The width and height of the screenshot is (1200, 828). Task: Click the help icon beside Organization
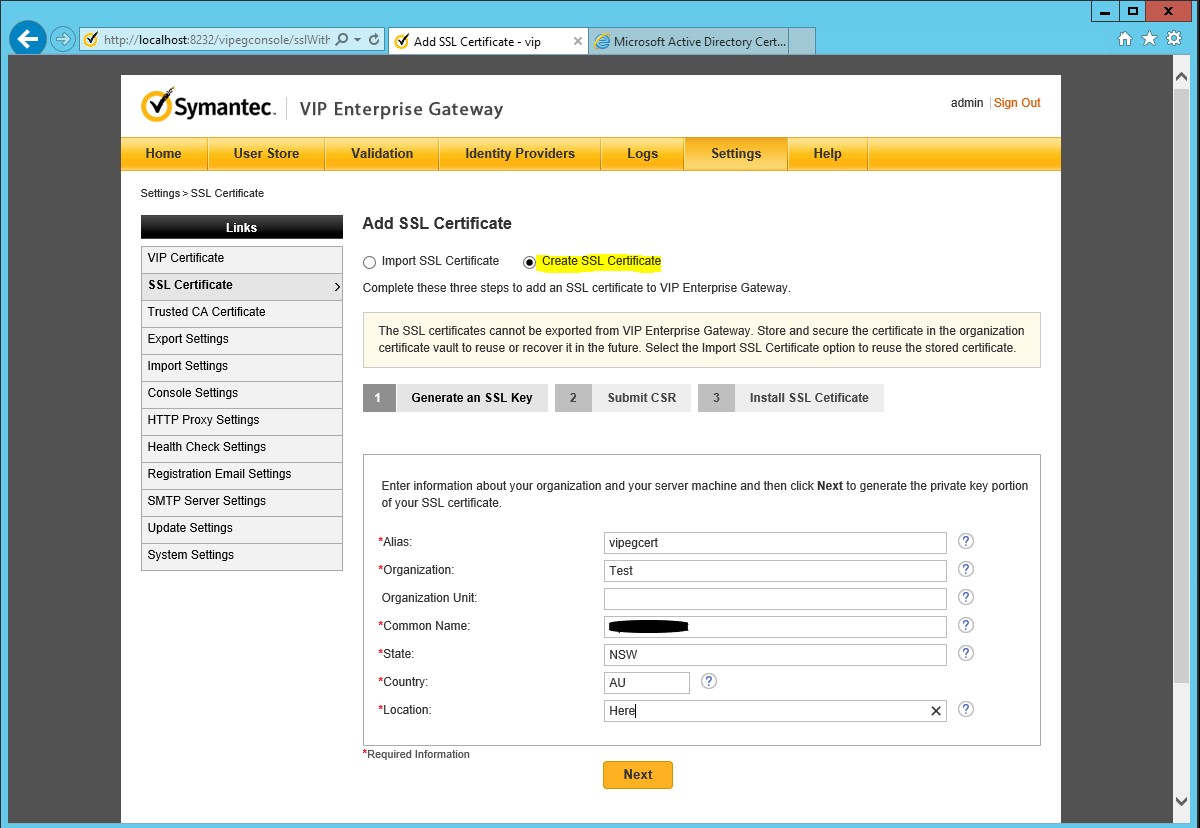(x=966, y=569)
